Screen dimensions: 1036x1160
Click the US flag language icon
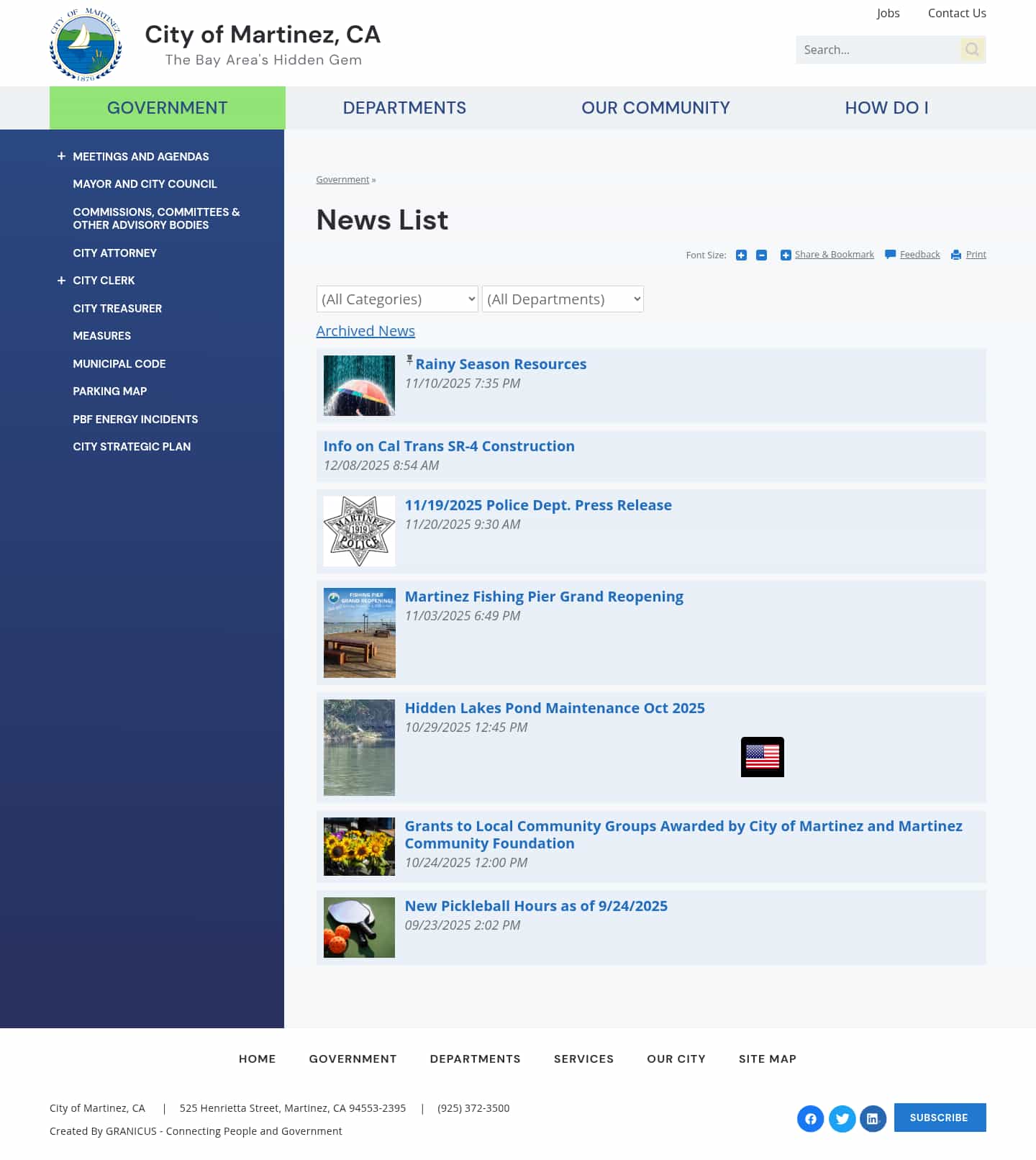click(x=763, y=757)
